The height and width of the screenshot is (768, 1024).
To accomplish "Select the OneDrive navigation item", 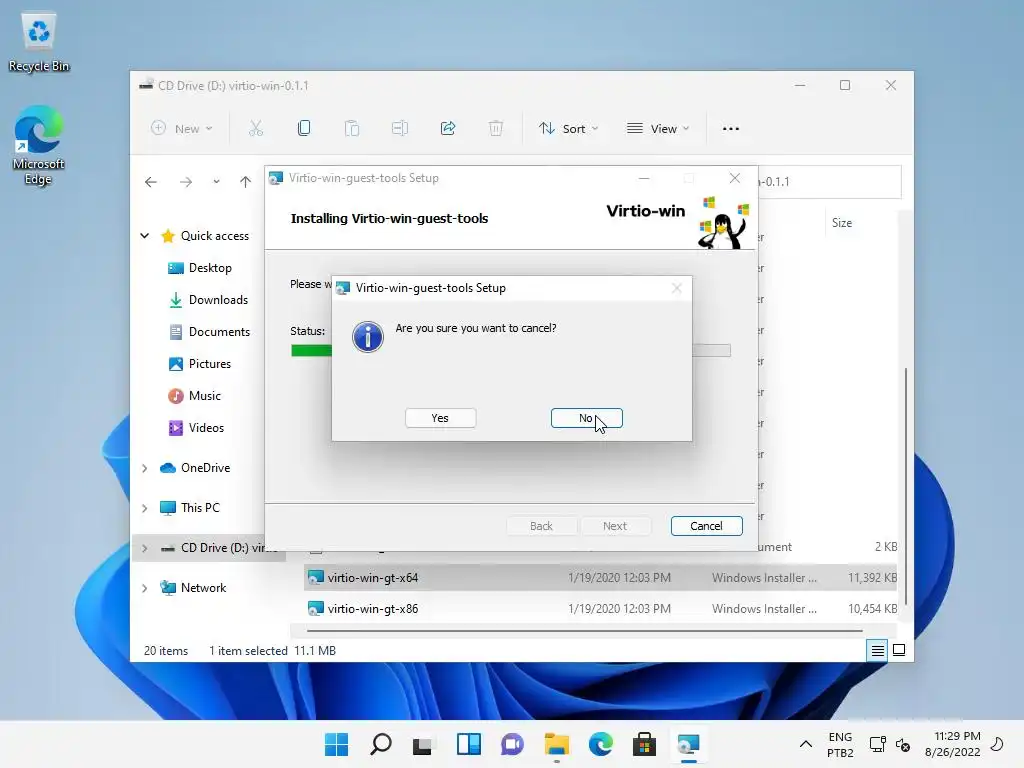I will tap(195, 468).
